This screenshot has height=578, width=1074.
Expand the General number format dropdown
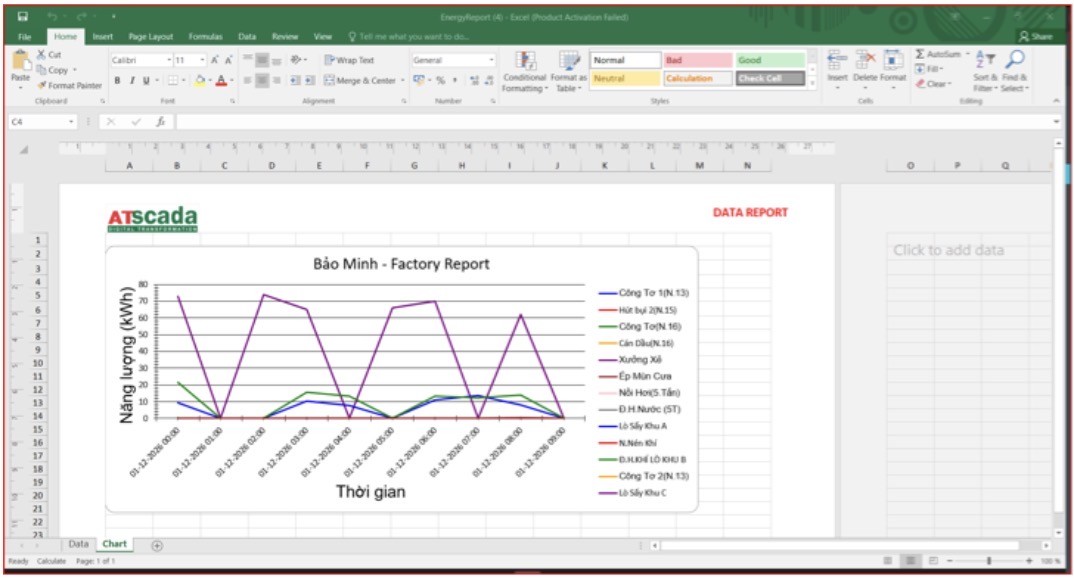(491, 60)
